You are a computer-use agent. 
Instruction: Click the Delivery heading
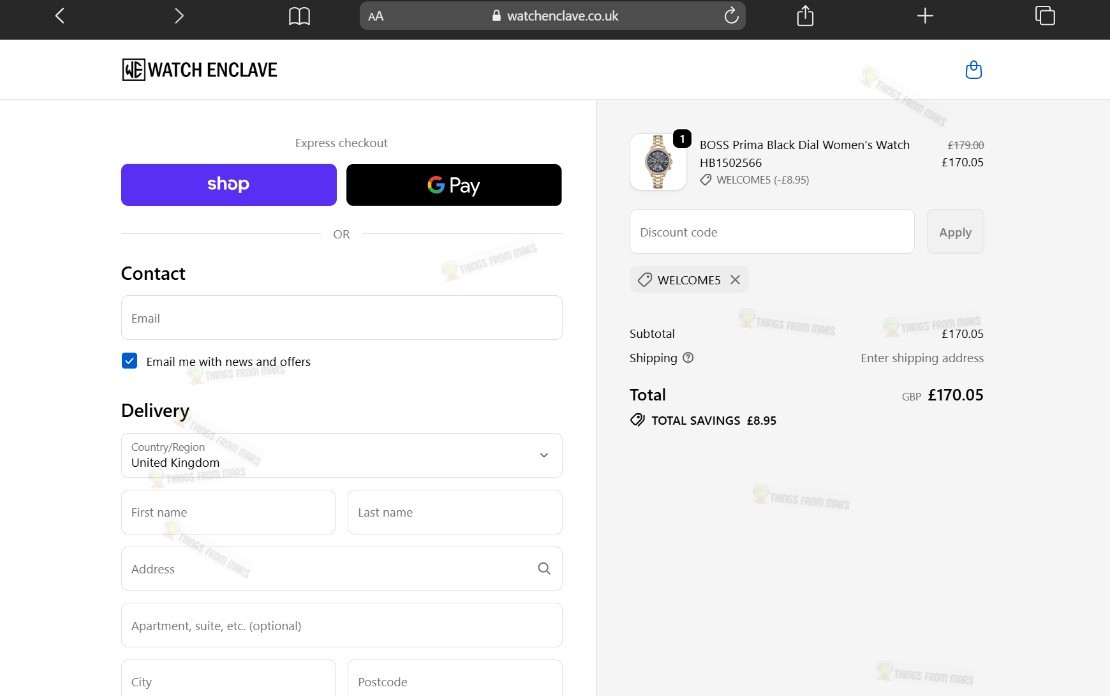coord(155,411)
